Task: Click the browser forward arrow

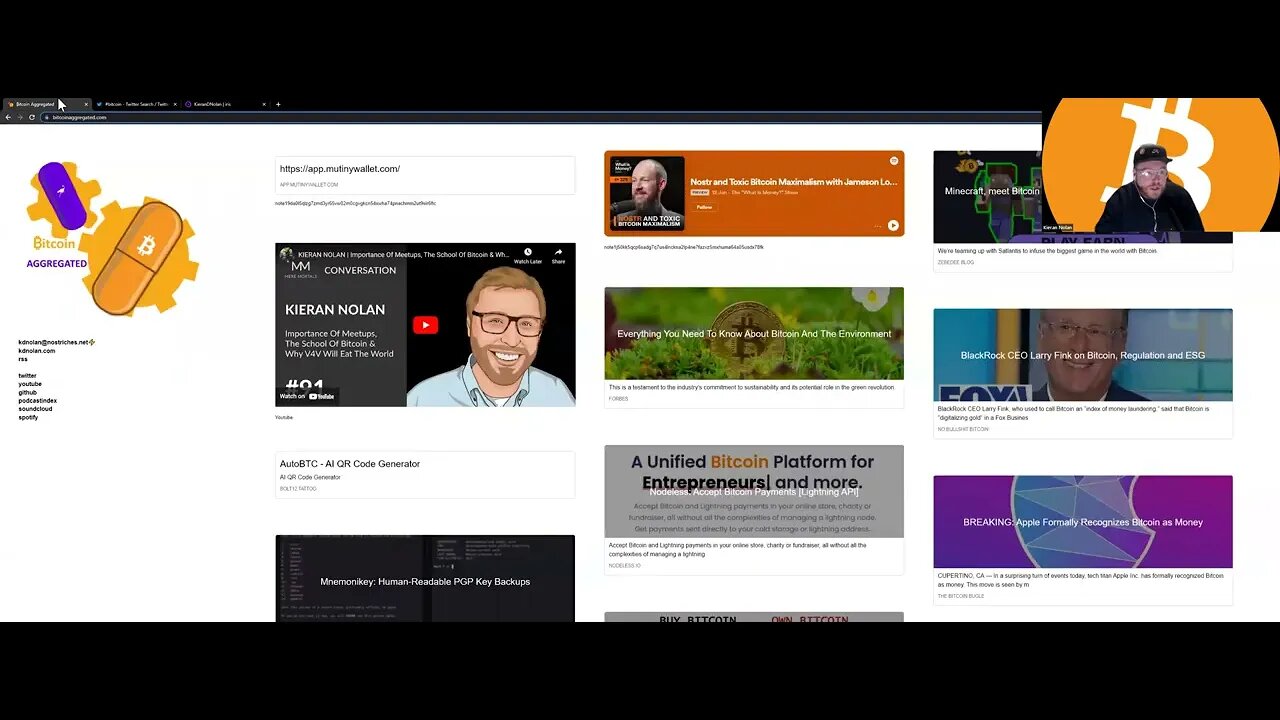Action: pyautogui.click(x=20, y=117)
